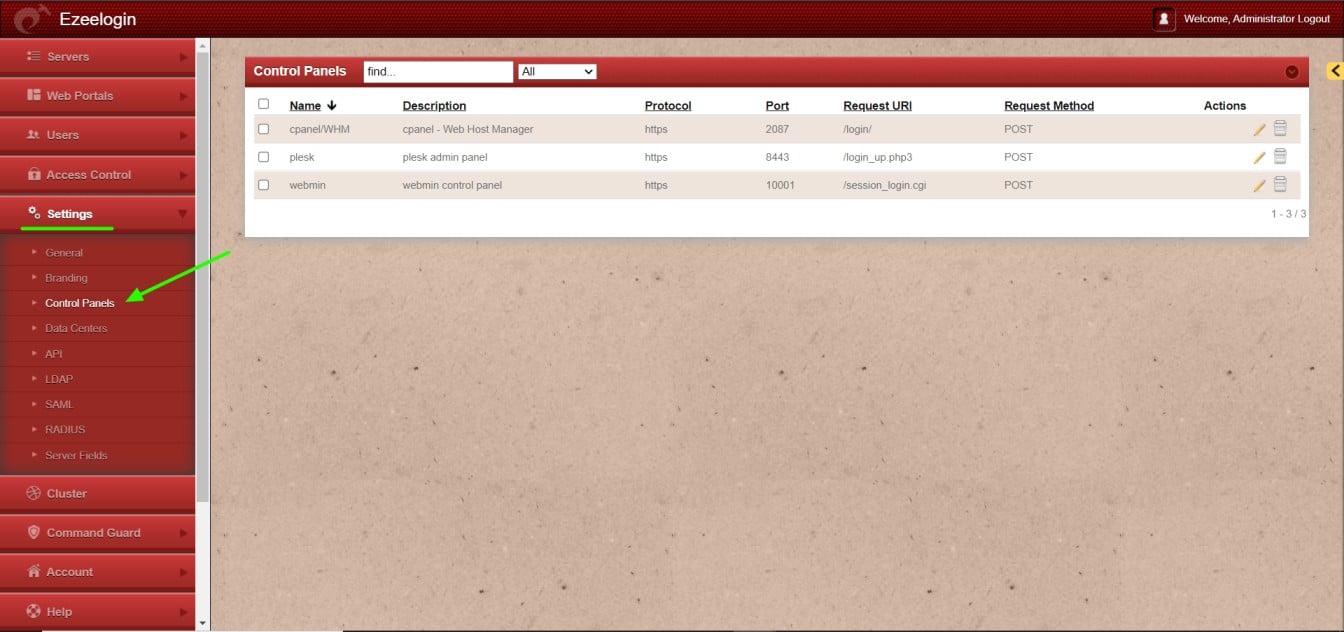1344x632 pixels.
Task: Sort by the Description column
Action: coord(434,106)
